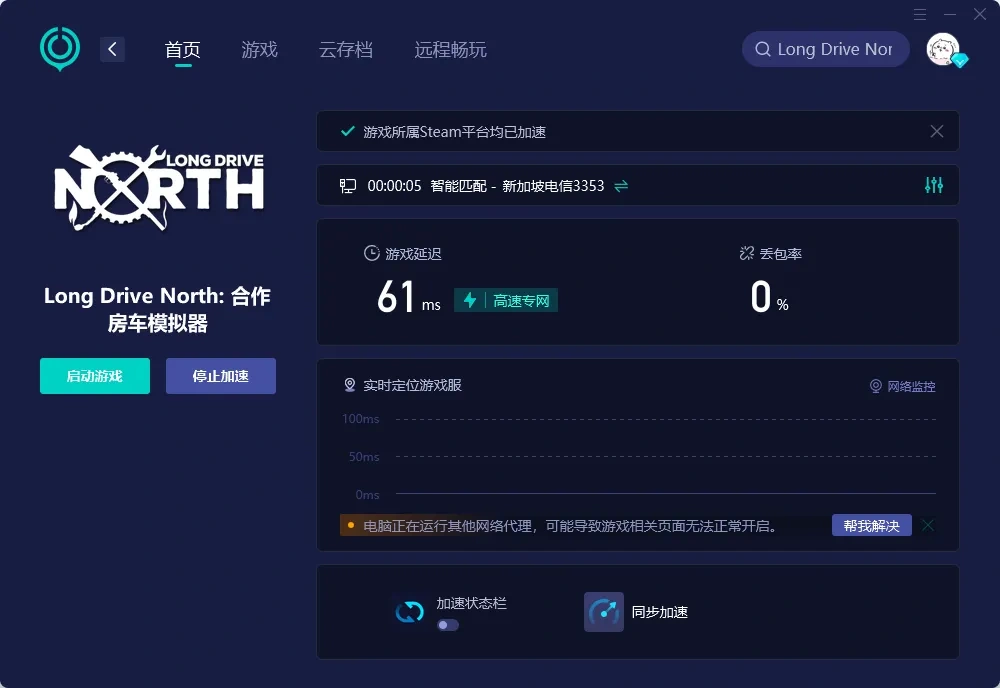Image resolution: width=1000 pixels, height=688 pixels.
Task: Click the 帮我解决 button on the proxy warning
Action: click(x=871, y=525)
